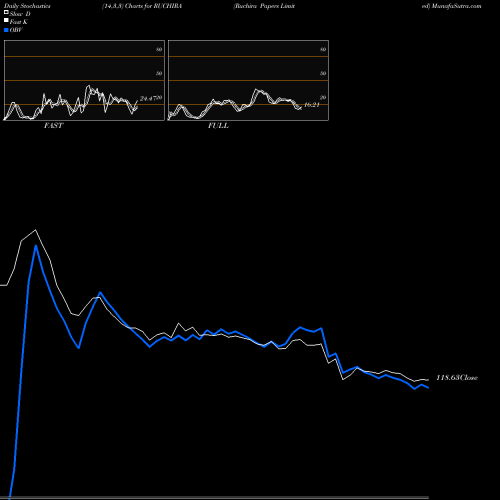Image resolution: width=500 pixels, height=500 pixels.
Task: Select the 'OBV' legend label
Action: tap(16, 30)
